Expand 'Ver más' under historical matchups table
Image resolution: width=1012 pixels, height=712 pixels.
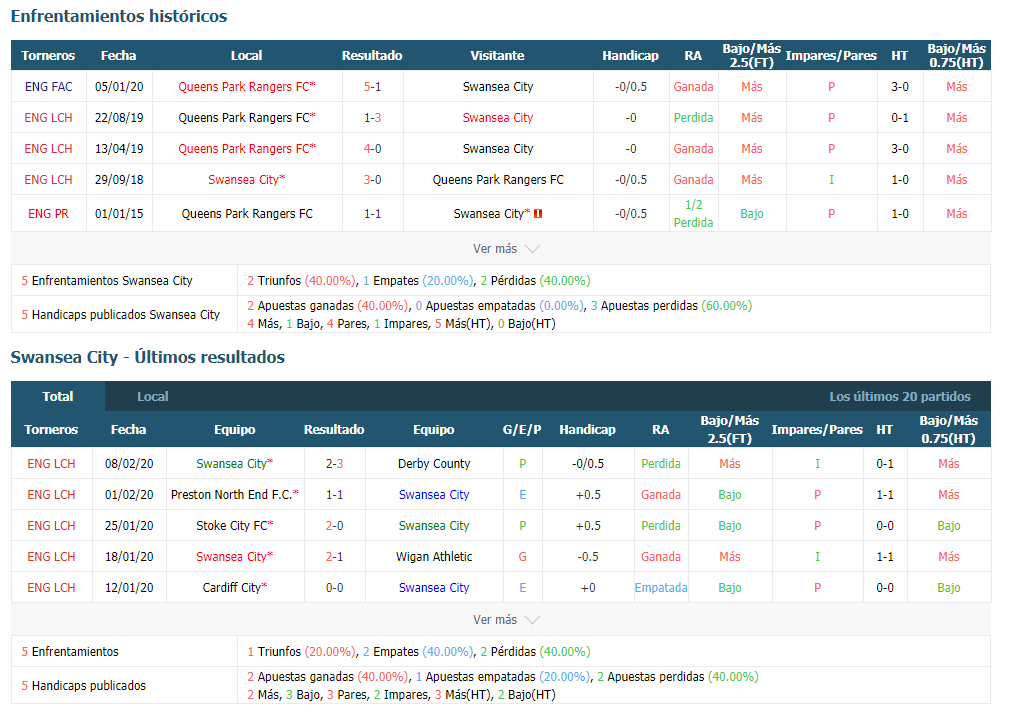pos(506,249)
